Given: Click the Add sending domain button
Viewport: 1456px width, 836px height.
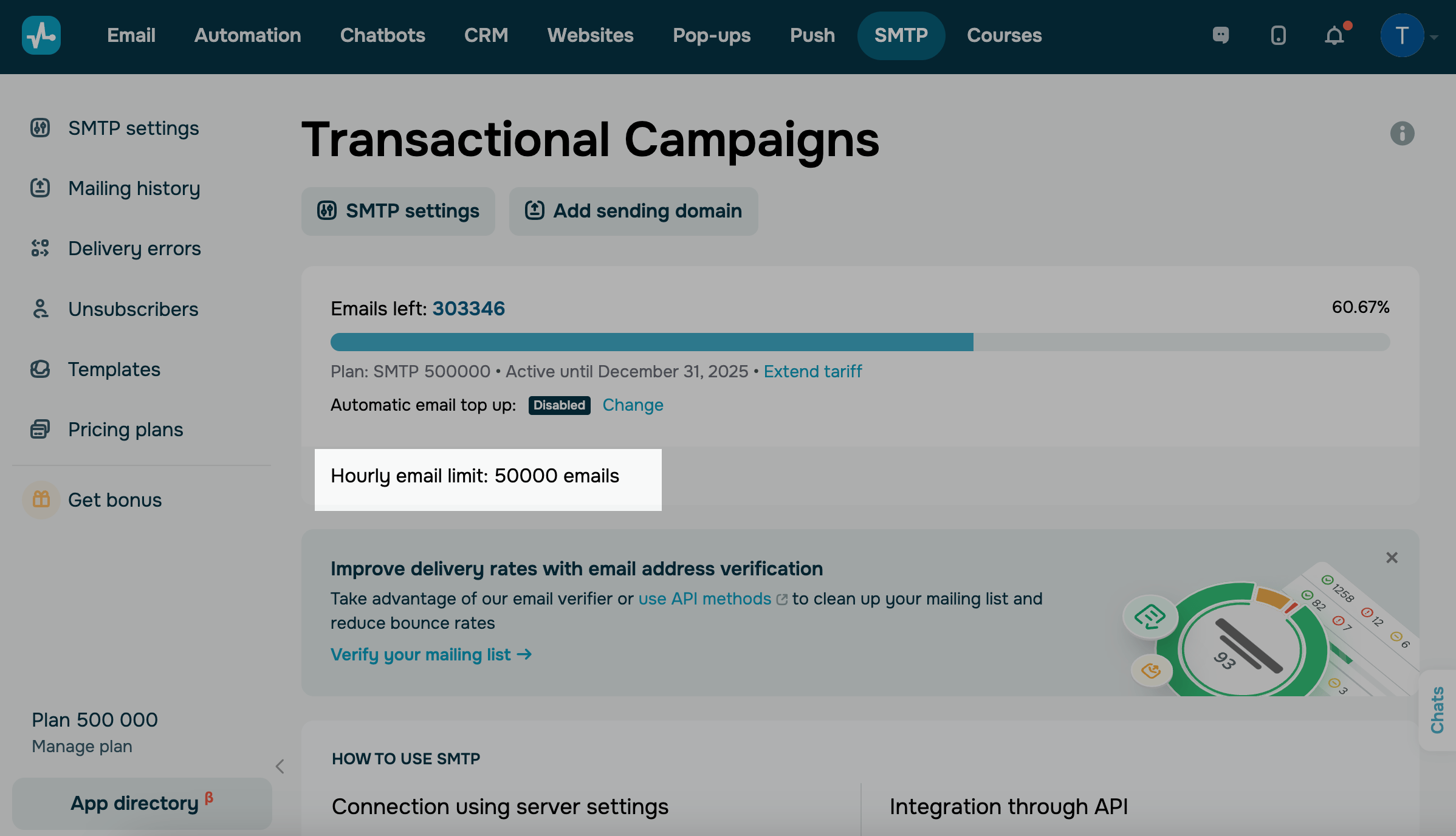Looking at the screenshot, I should 633,211.
